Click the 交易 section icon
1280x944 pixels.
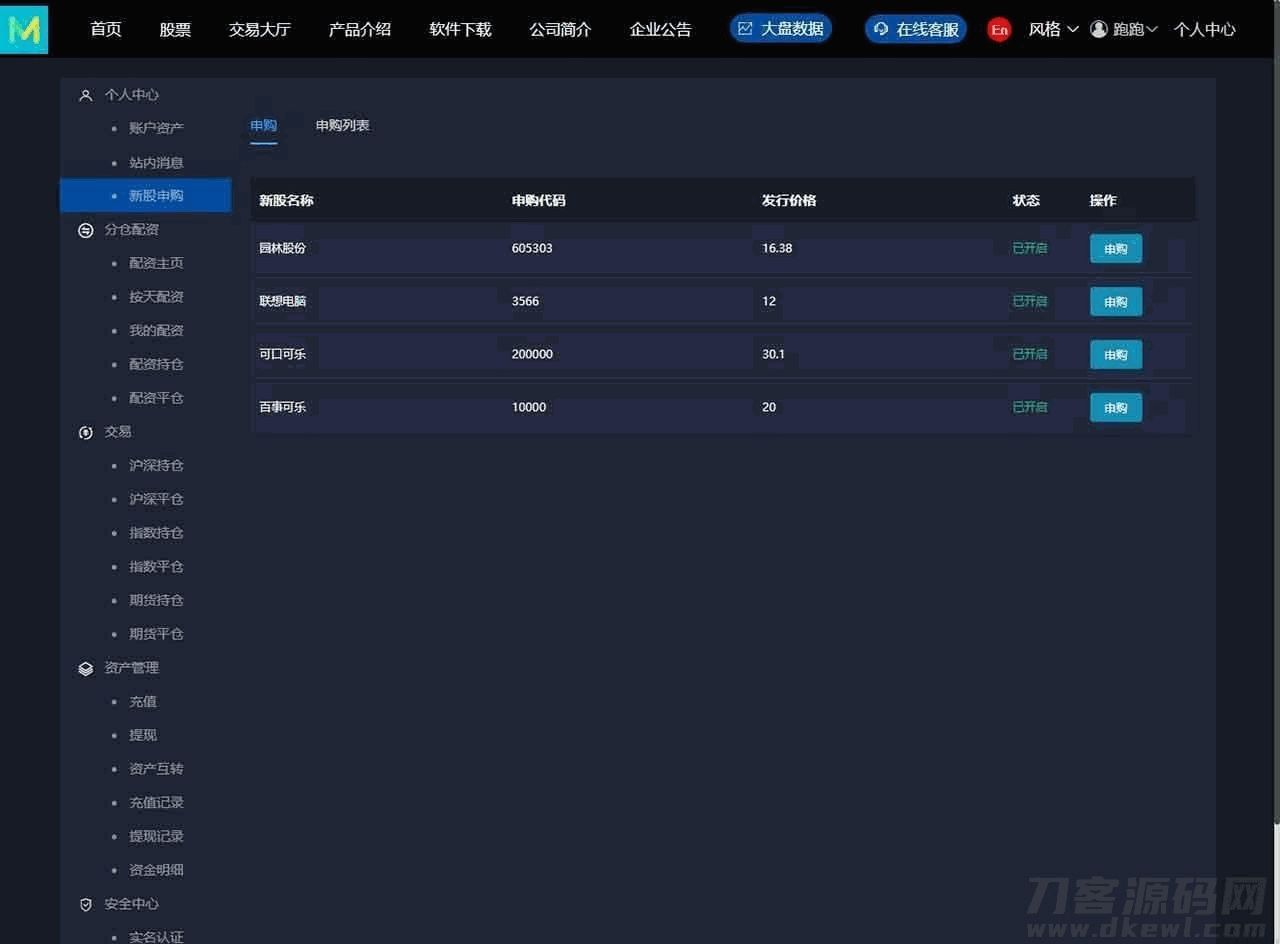86,432
